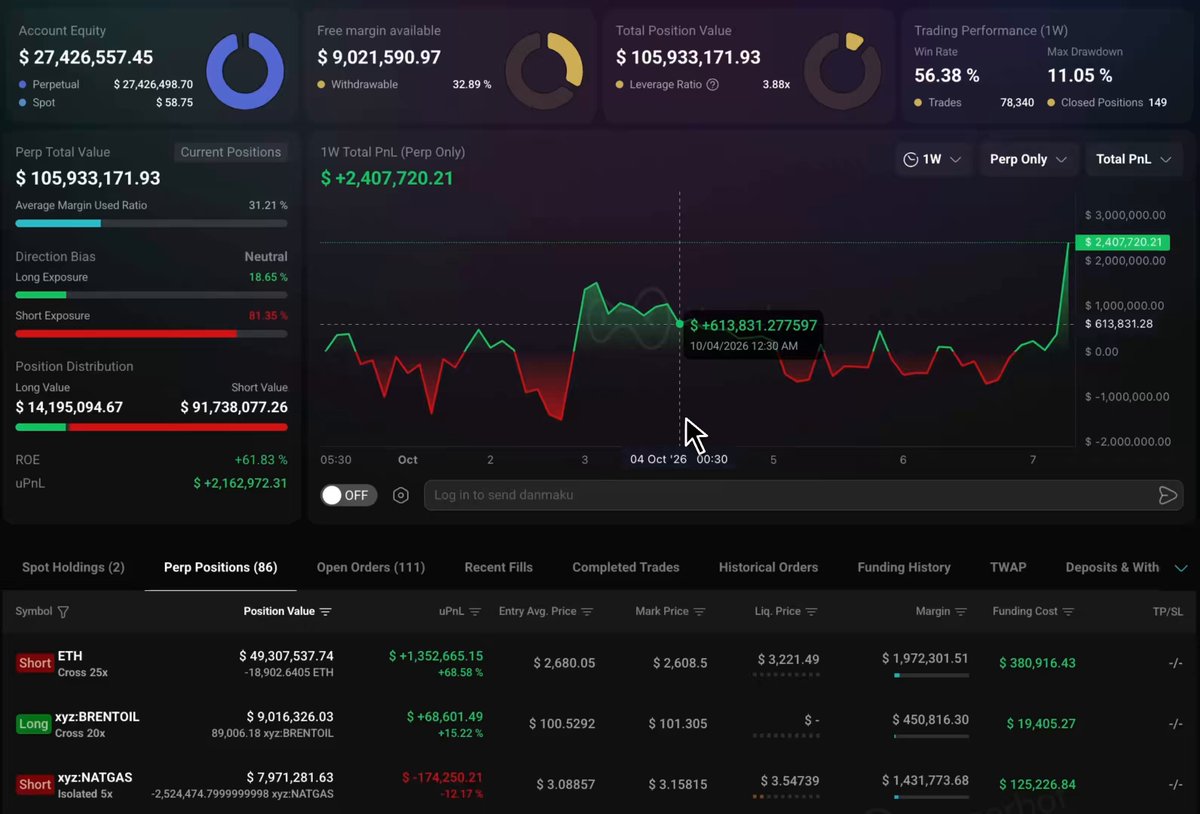Viewport: 1200px width, 814px height.
Task: Switch to Spot Holdings (2) tab
Action: 73,567
